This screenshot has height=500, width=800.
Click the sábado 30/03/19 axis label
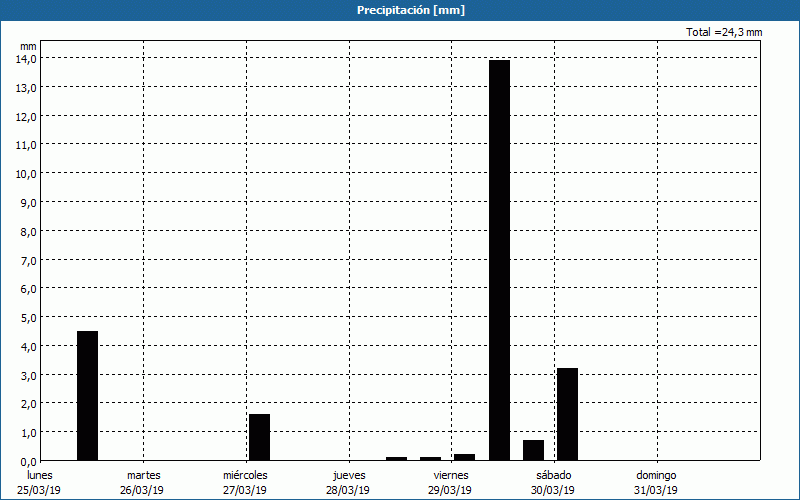click(554, 483)
